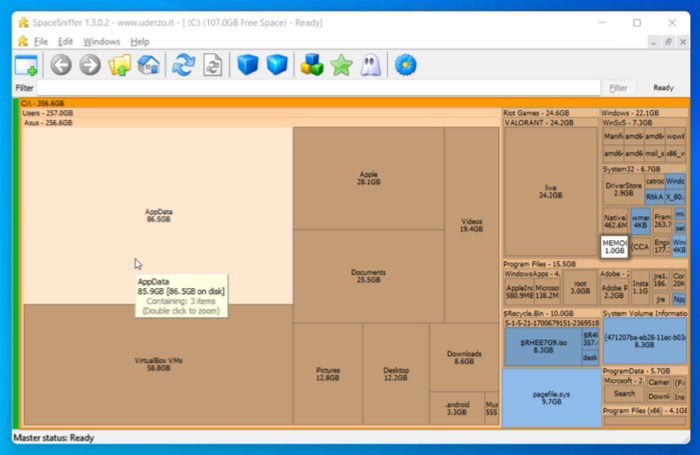Go forward with the right arrow icon
The height and width of the screenshot is (455, 700).
coord(90,65)
